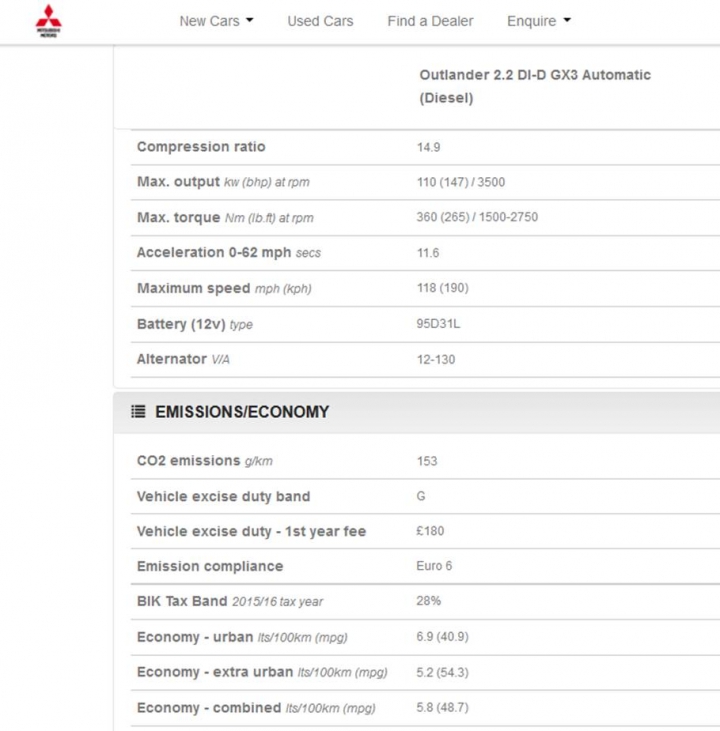Image resolution: width=720 pixels, height=731 pixels.
Task: Select the value 110 (147) / 3500
Action: (x=461, y=182)
